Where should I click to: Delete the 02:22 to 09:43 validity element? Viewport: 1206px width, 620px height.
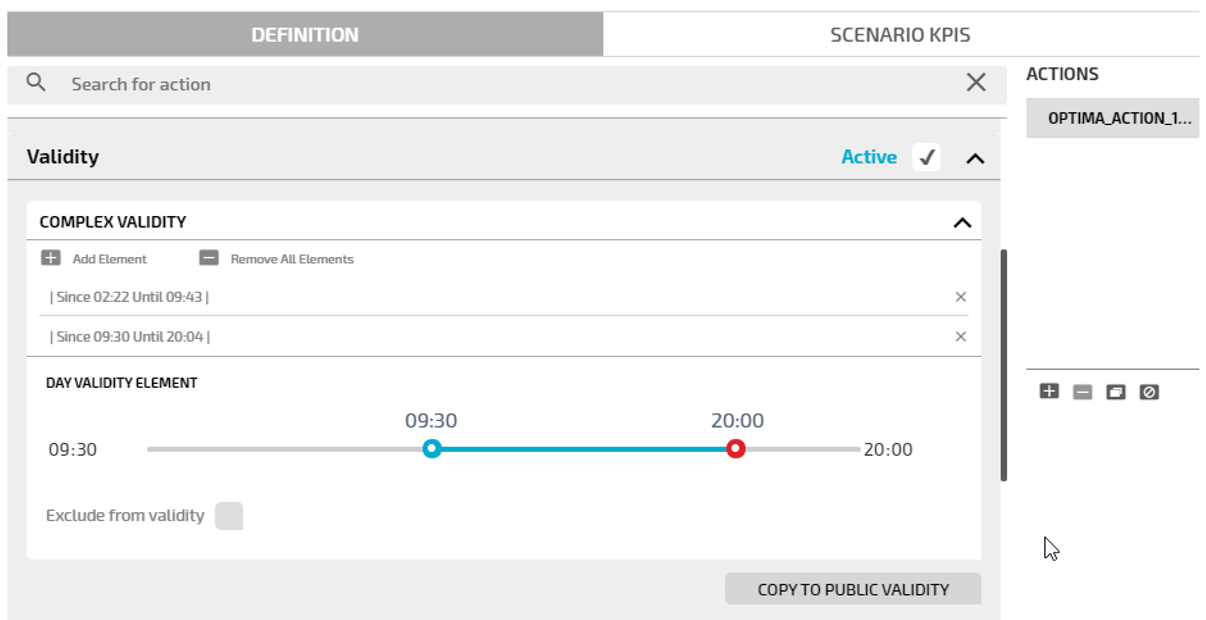961,297
